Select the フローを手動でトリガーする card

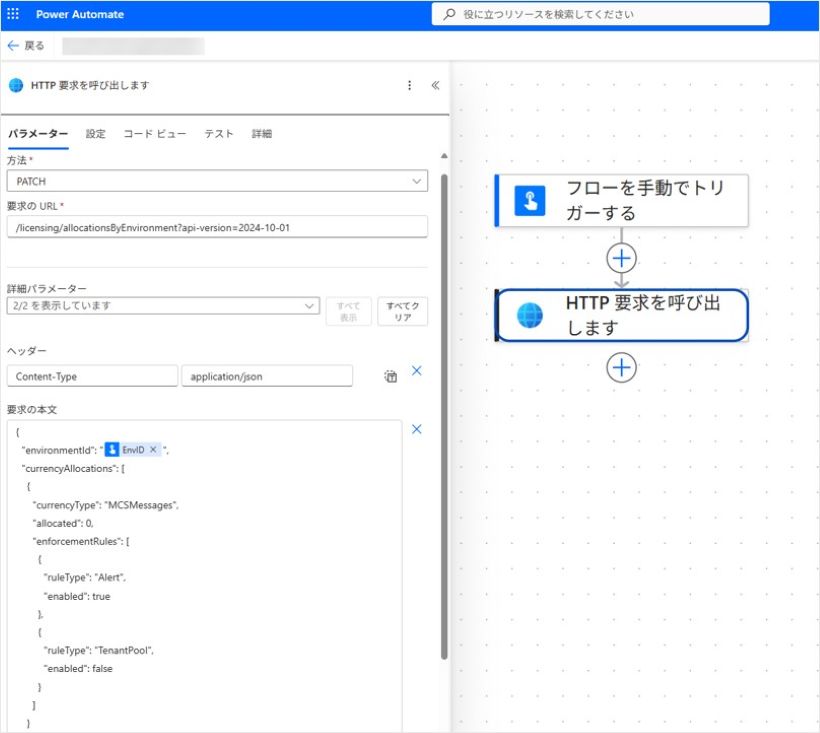click(621, 200)
